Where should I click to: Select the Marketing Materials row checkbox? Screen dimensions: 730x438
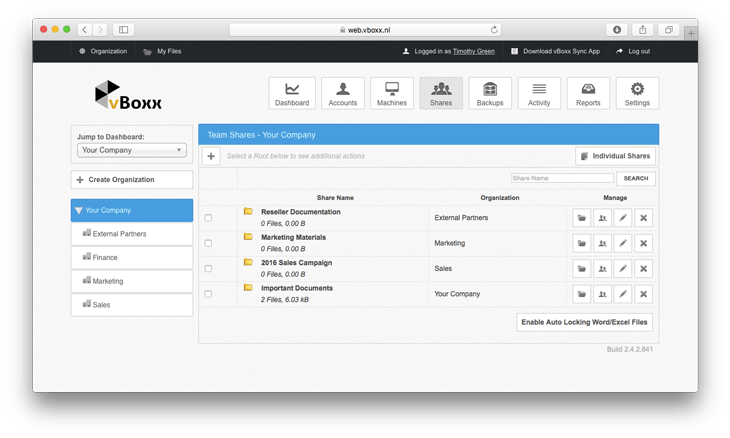[208, 243]
